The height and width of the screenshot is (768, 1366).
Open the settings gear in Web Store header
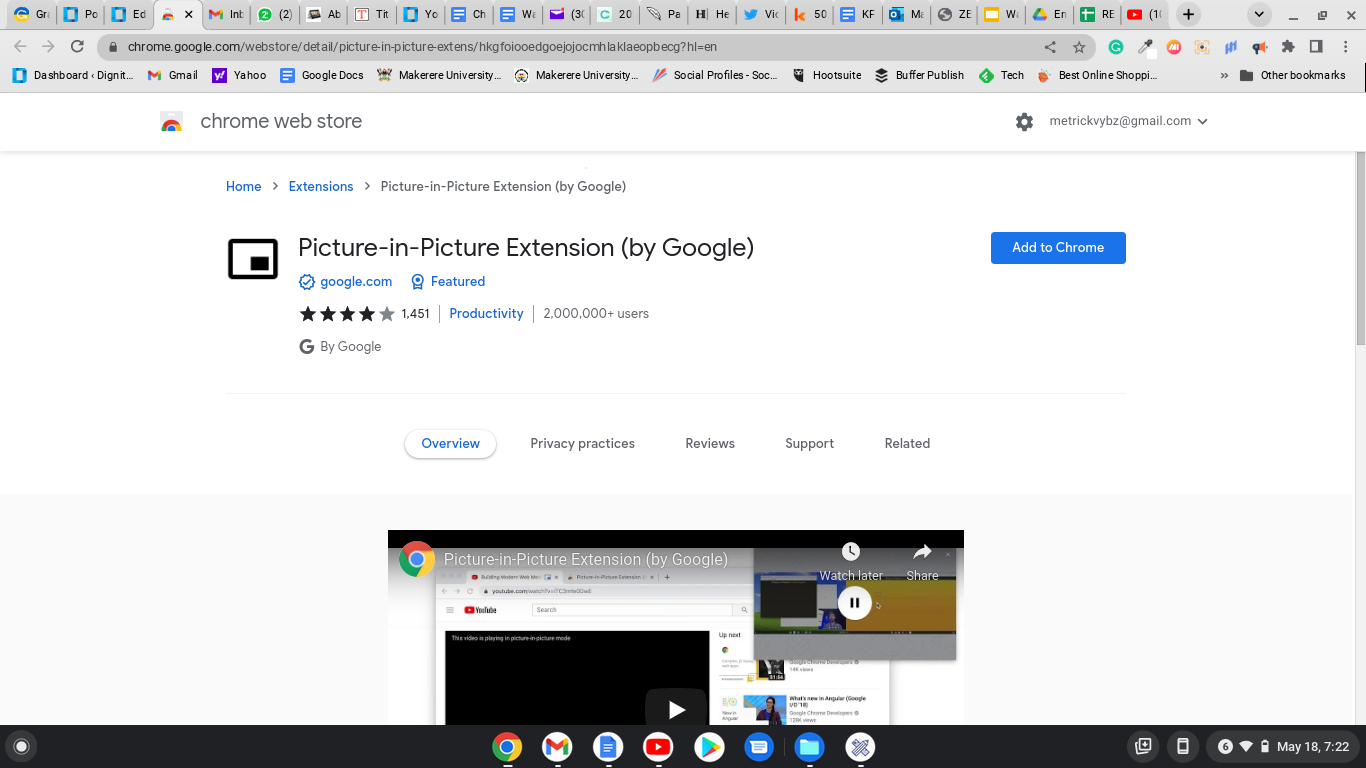[x=1024, y=122]
